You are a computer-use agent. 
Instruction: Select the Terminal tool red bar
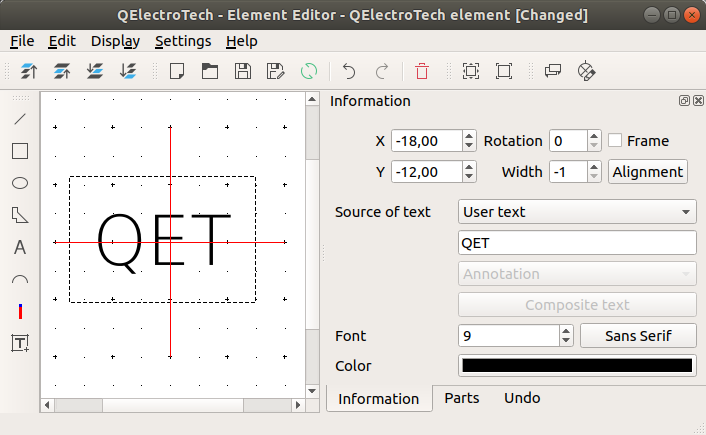tap(20, 311)
